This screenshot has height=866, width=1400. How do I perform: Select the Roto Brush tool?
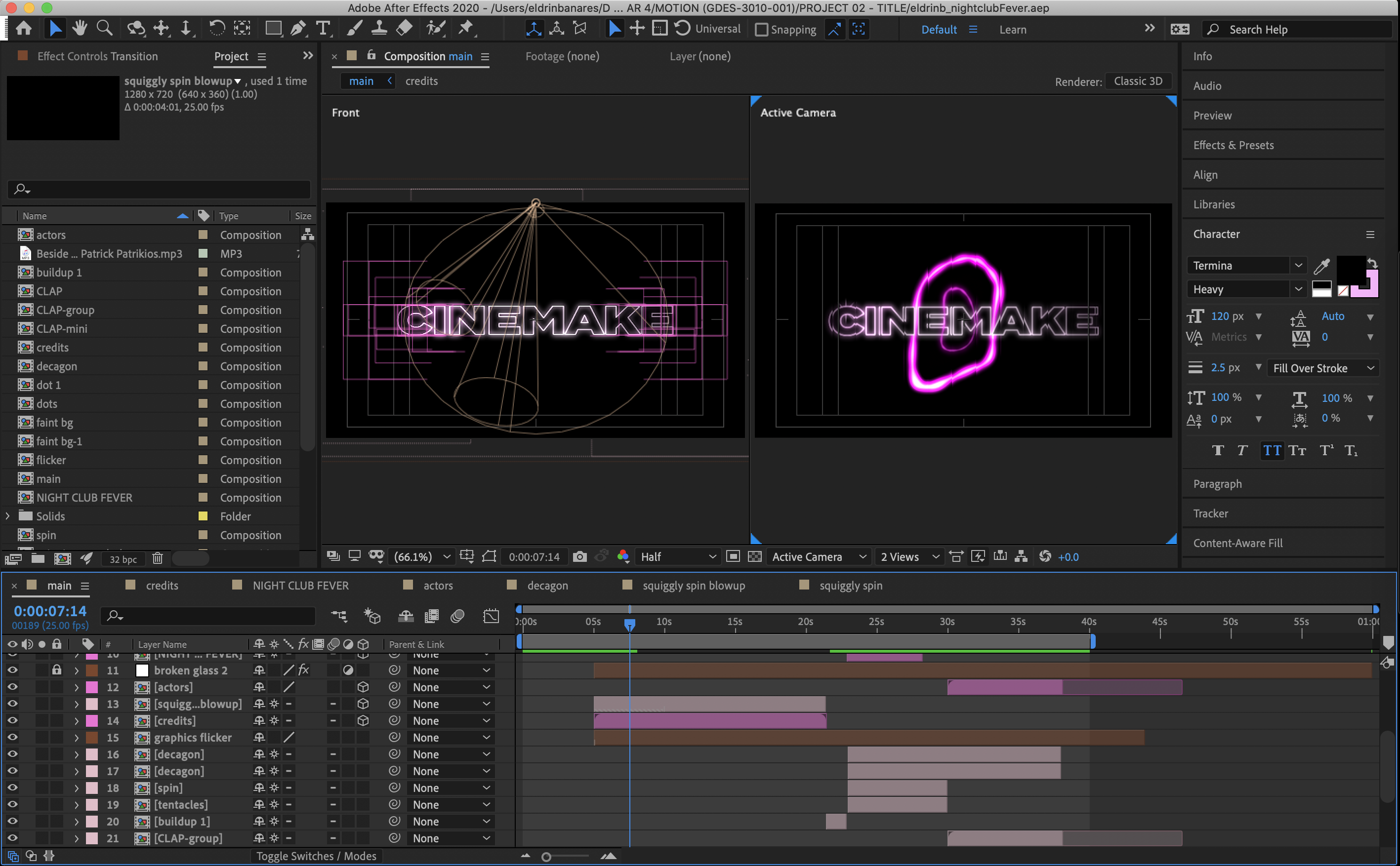(436, 28)
